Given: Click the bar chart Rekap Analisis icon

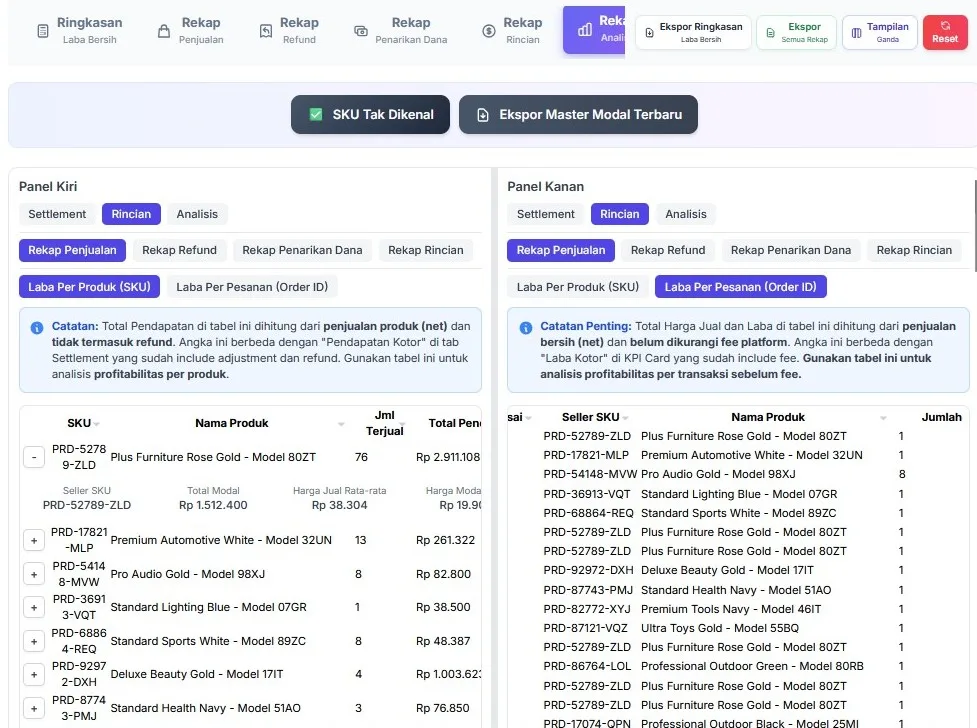Looking at the screenshot, I should (585, 30).
